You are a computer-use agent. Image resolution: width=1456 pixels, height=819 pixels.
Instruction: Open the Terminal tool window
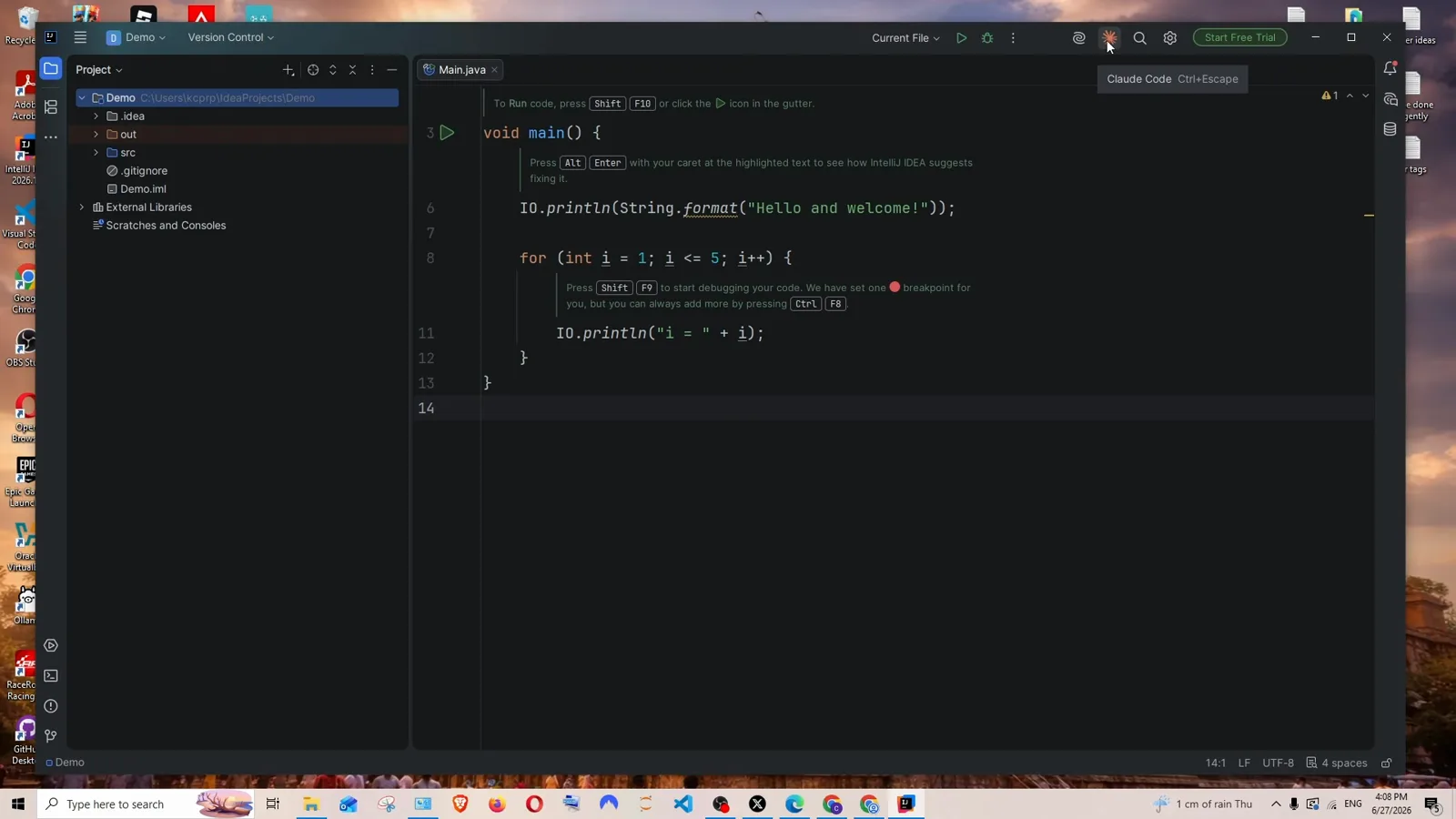tap(51, 676)
